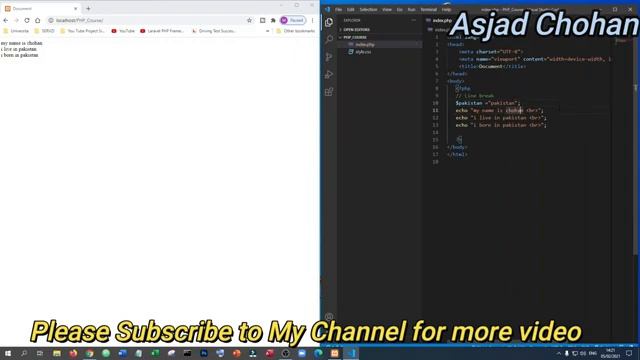Open the Driving Test Succes... bookmark
640x360 pixels.
[x=213, y=31]
